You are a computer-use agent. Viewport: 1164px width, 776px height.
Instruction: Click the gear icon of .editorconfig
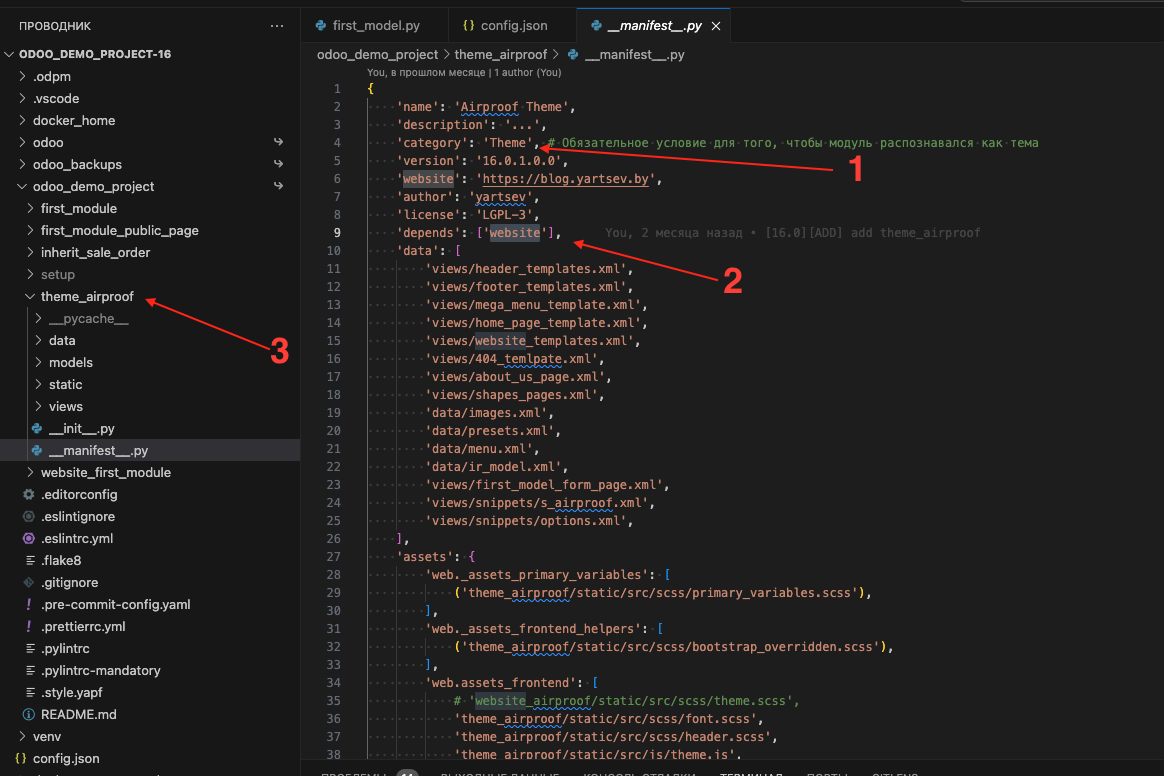29,495
